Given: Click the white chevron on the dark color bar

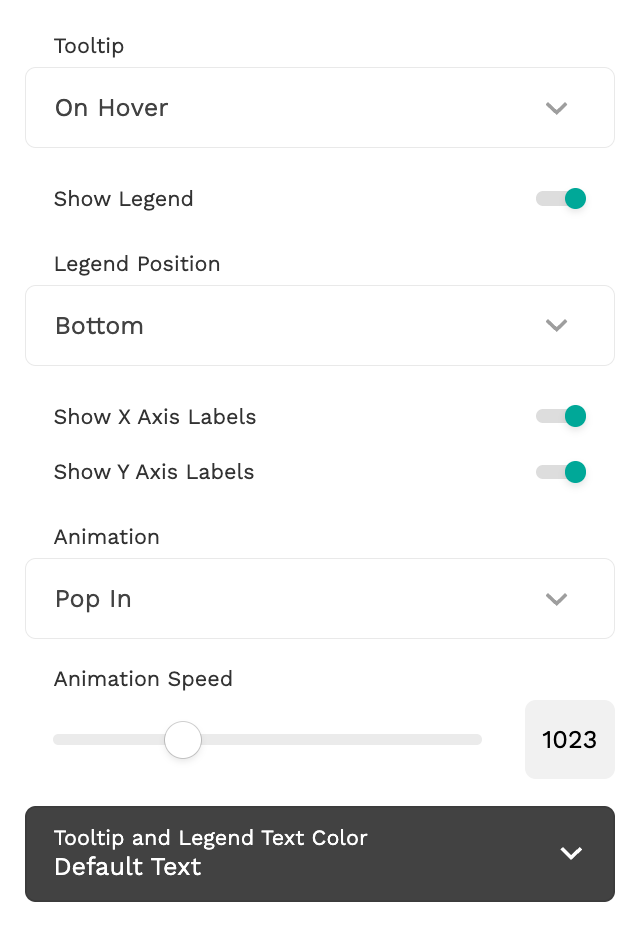Looking at the screenshot, I should coord(571,853).
